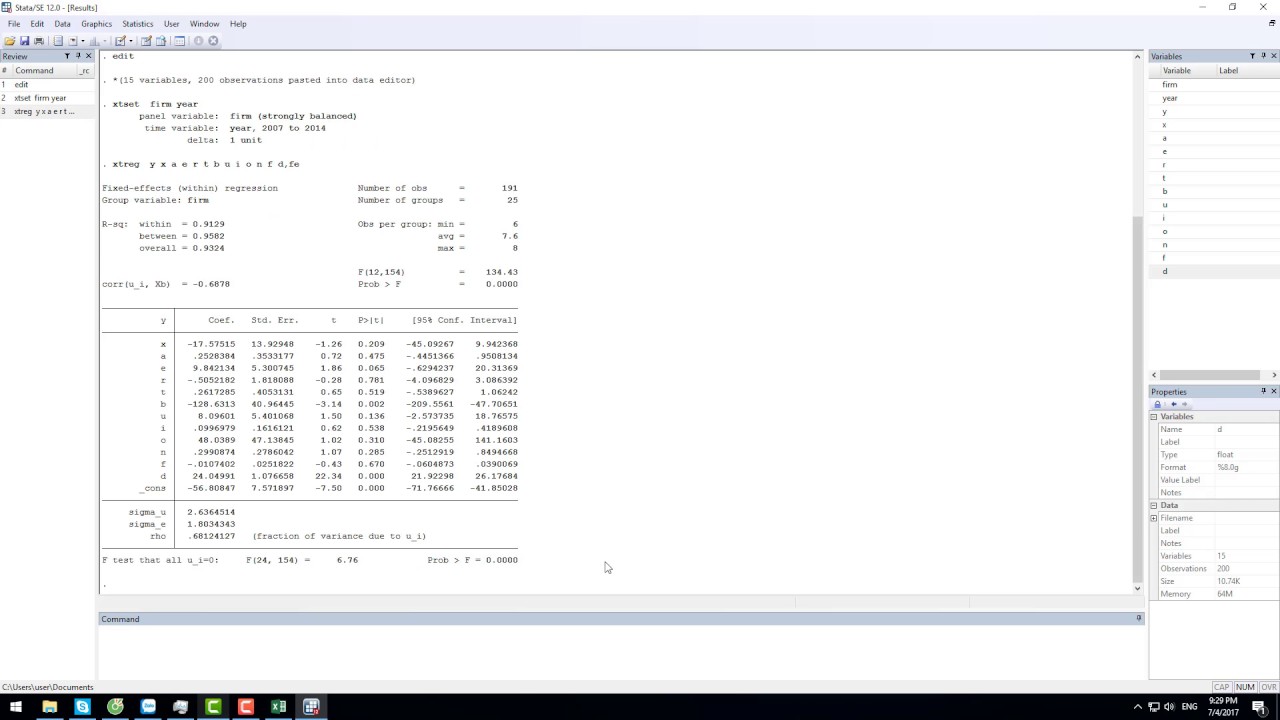The height and width of the screenshot is (720, 1280).
Task: Collapse the Variables section in Properties
Action: [x=1153, y=417]
